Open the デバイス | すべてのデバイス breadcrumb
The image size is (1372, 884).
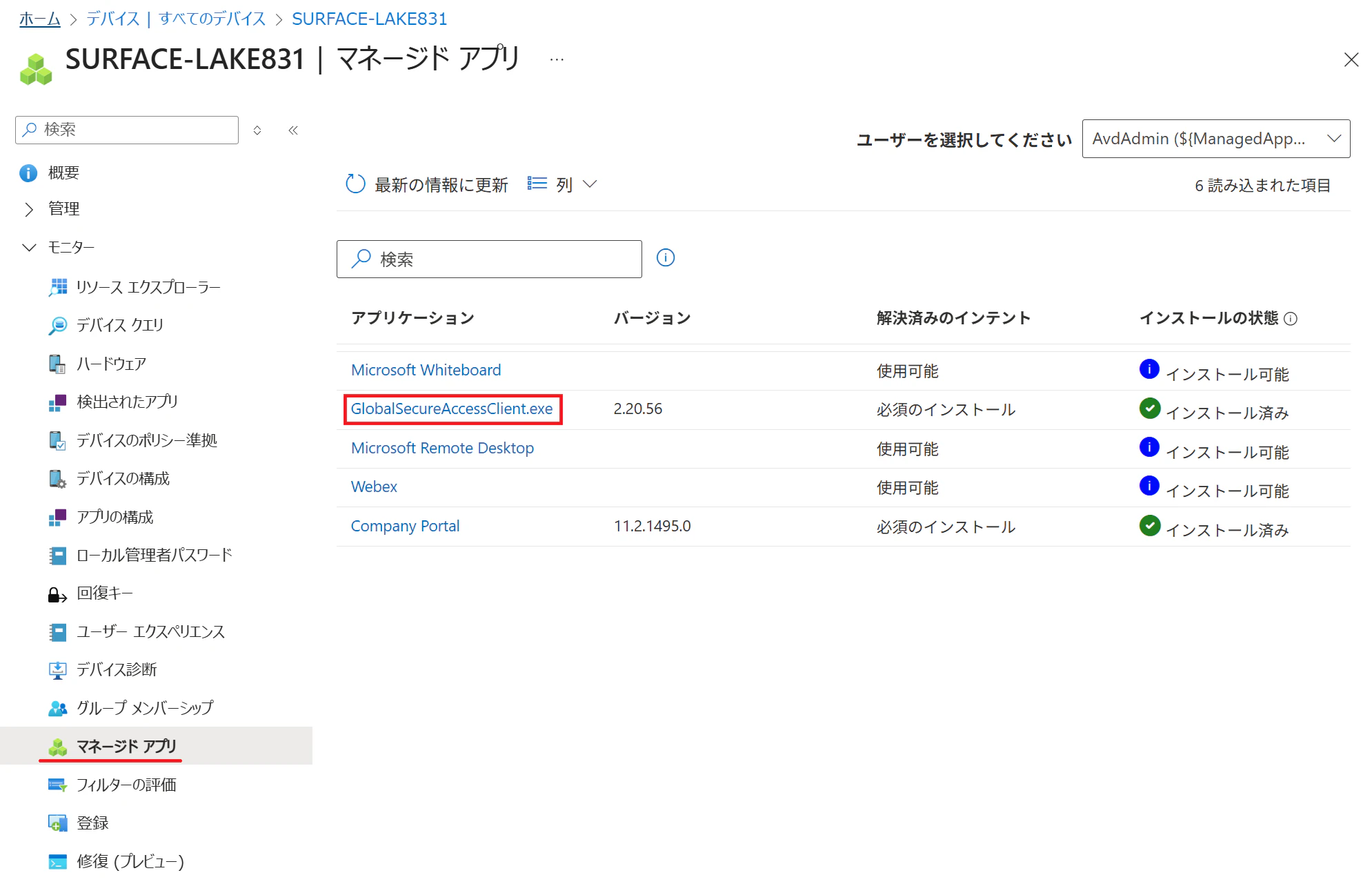[x=176, y=19]
